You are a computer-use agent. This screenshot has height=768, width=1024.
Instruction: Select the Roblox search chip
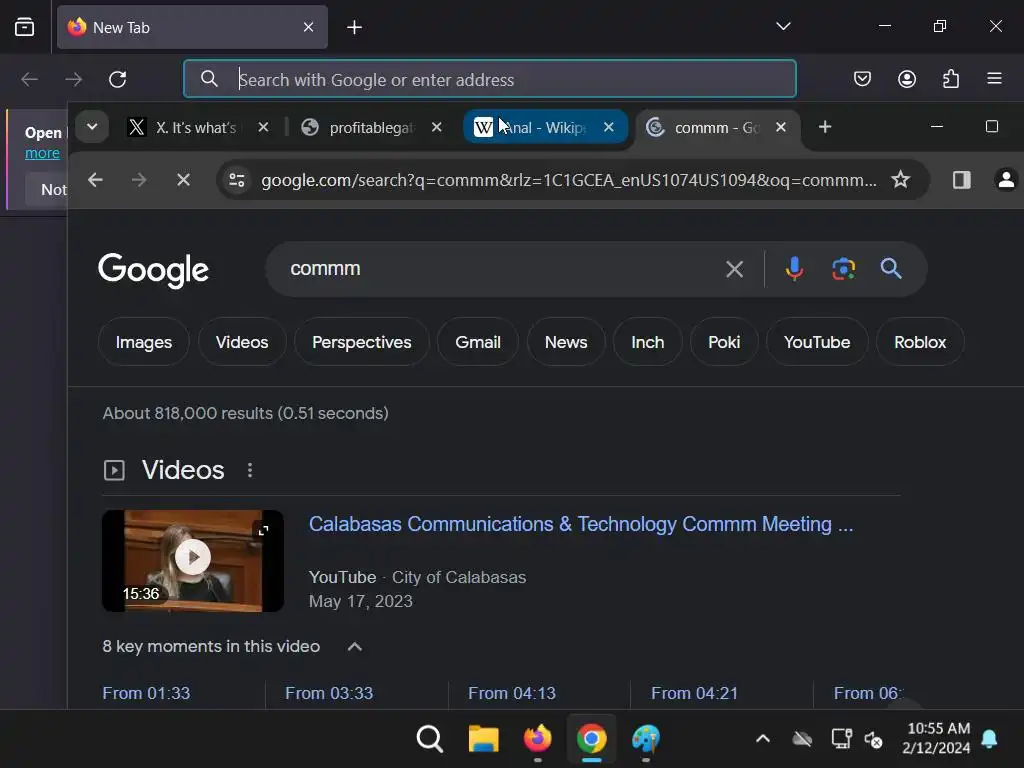pyautogui.click(x=920, y=342)
